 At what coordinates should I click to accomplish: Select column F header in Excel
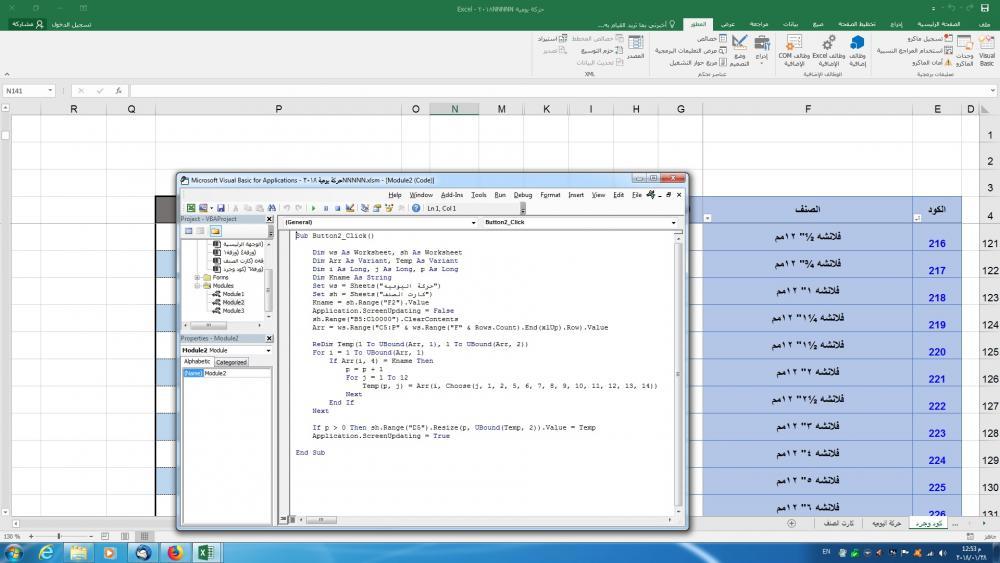pos(807,109)
